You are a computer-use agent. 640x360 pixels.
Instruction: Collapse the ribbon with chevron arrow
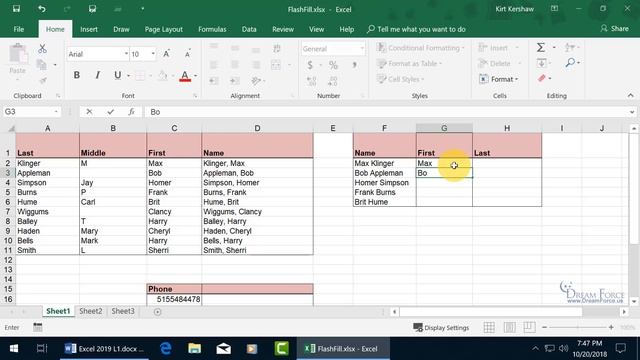630,96
